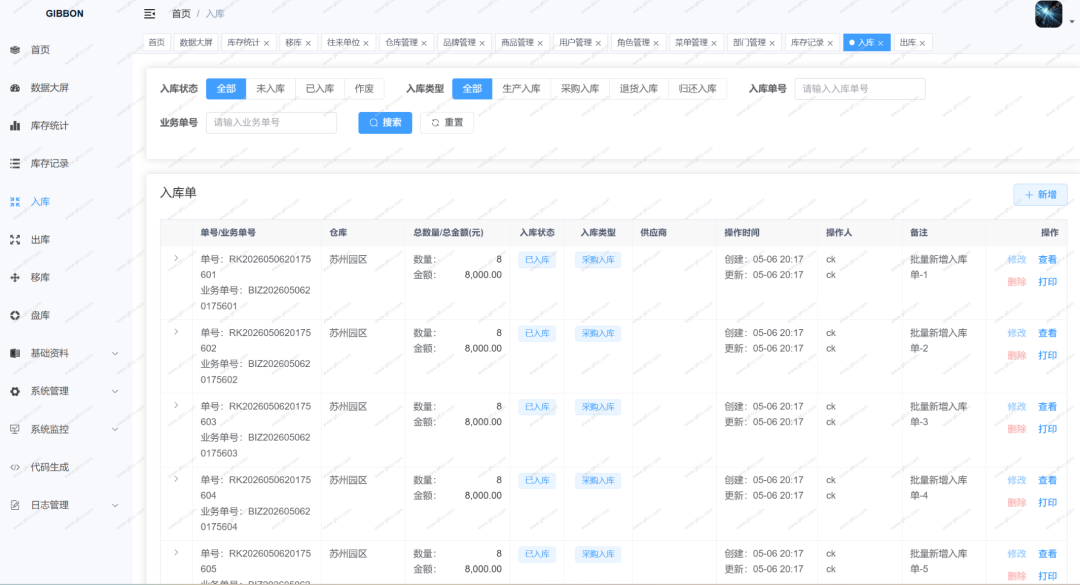Select 采购入库 type filter
1080x585 pixels.
point(580,89)
